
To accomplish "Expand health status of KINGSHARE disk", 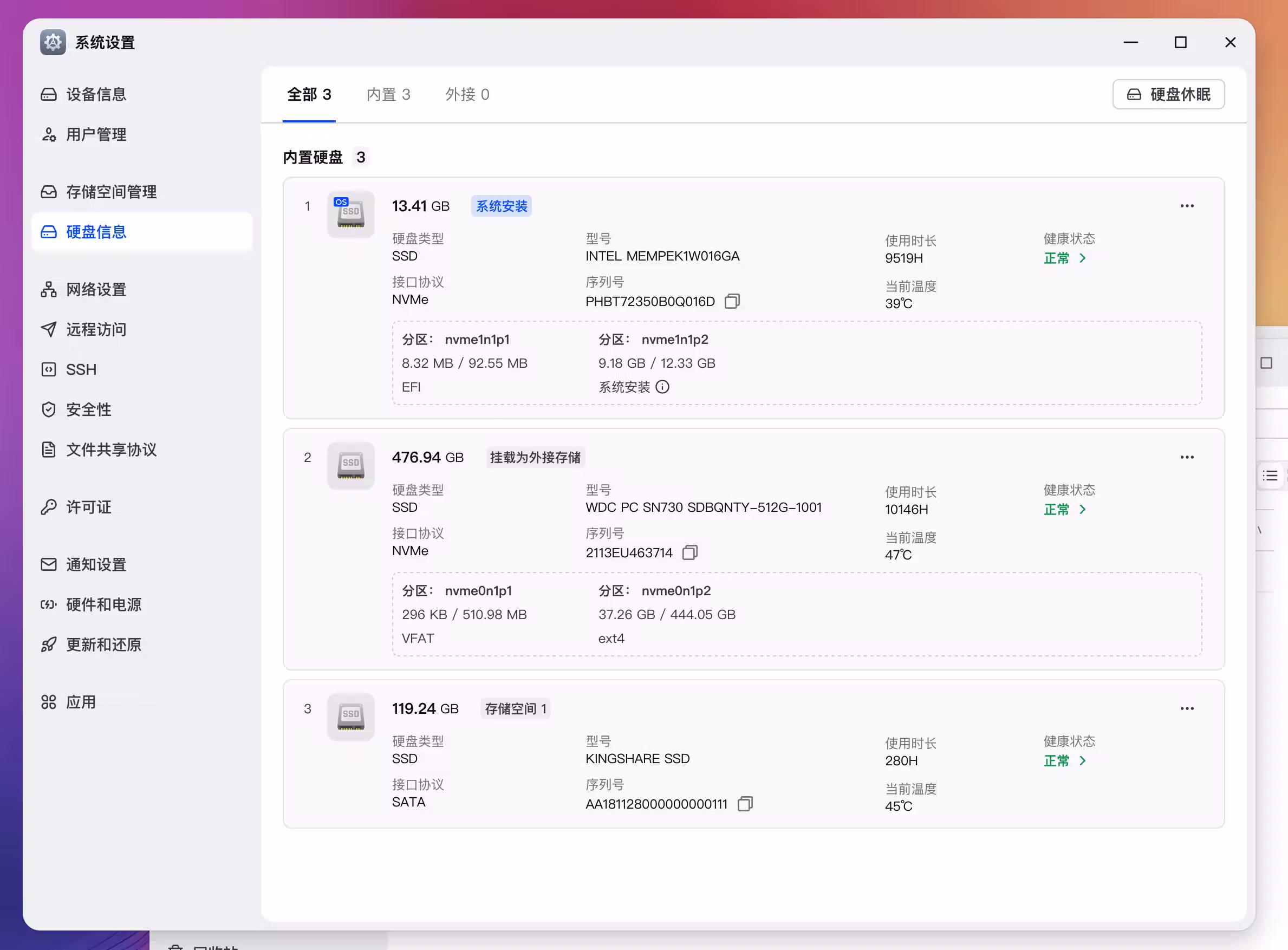I will click(x=1065, y=761).
